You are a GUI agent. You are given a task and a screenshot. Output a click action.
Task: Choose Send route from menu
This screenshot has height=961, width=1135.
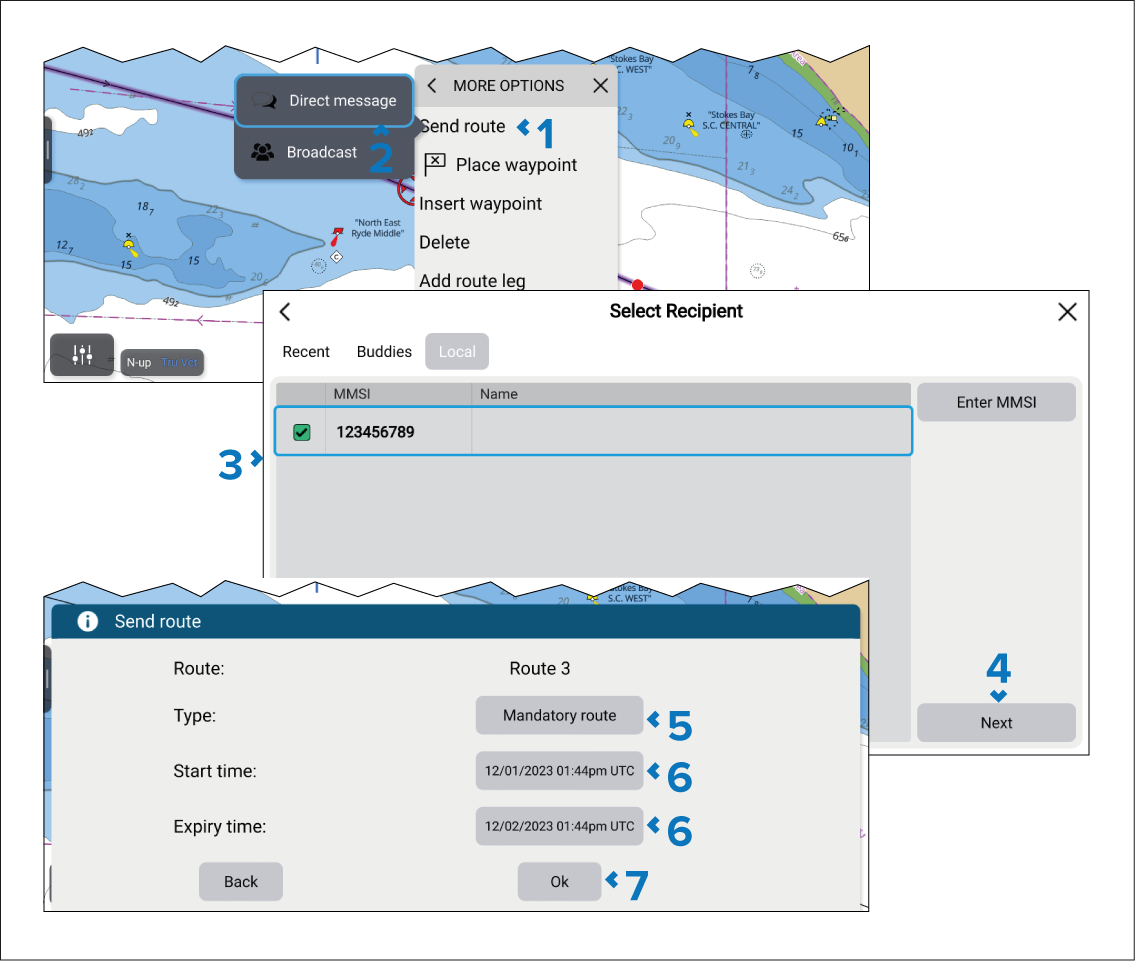pyautogui.click(x=463, y=126)
